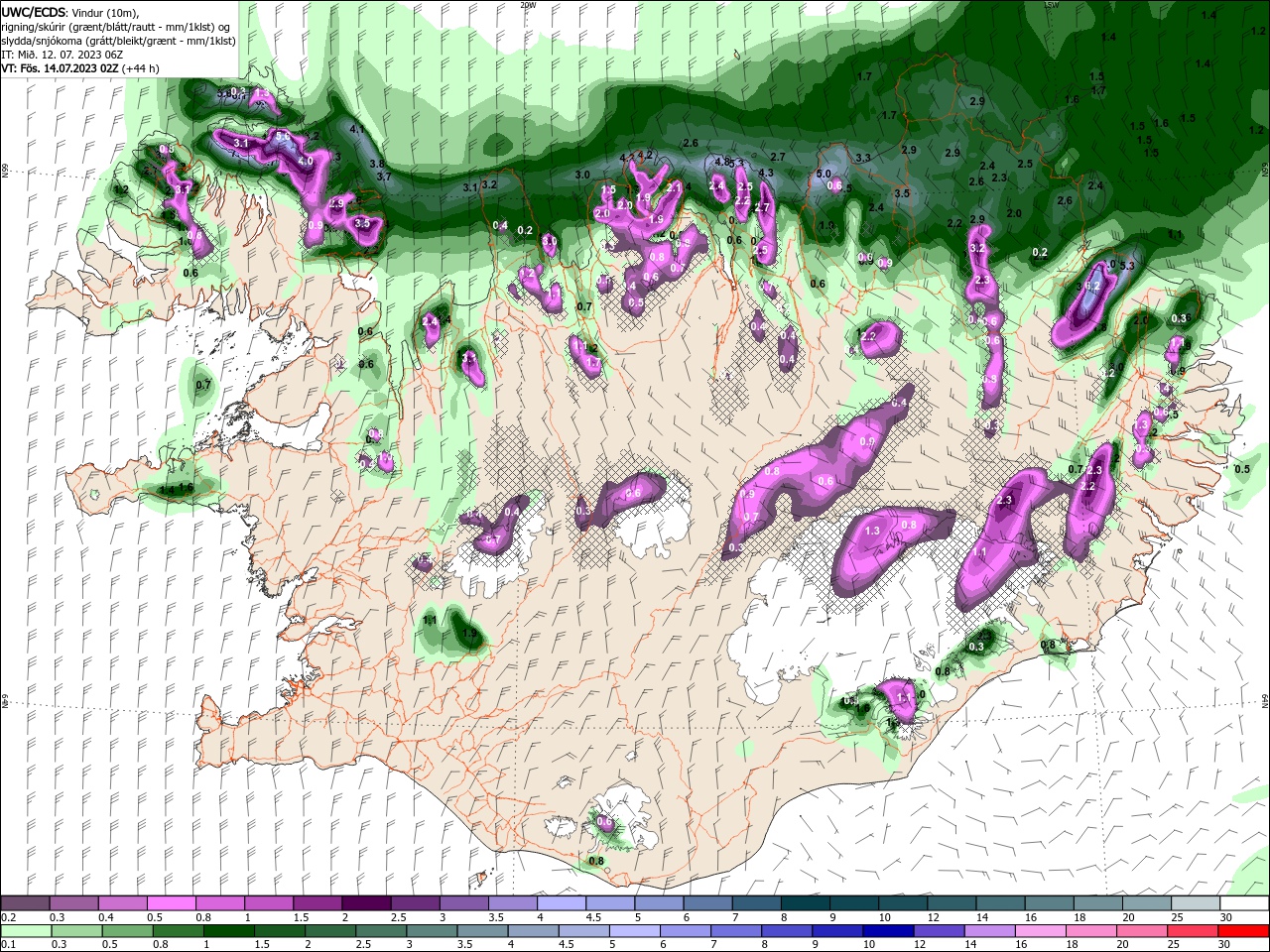Click the upper legend swatch labeled 6
The width and height of the screenshot is (1270, 952).
click(705, 903)
